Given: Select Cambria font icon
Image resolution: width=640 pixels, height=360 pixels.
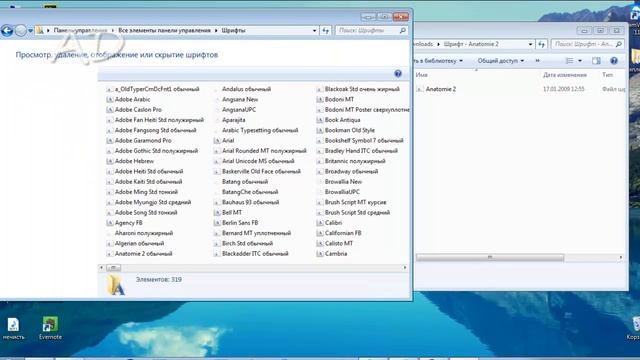Looking at the screenshot, I should 320,253.
